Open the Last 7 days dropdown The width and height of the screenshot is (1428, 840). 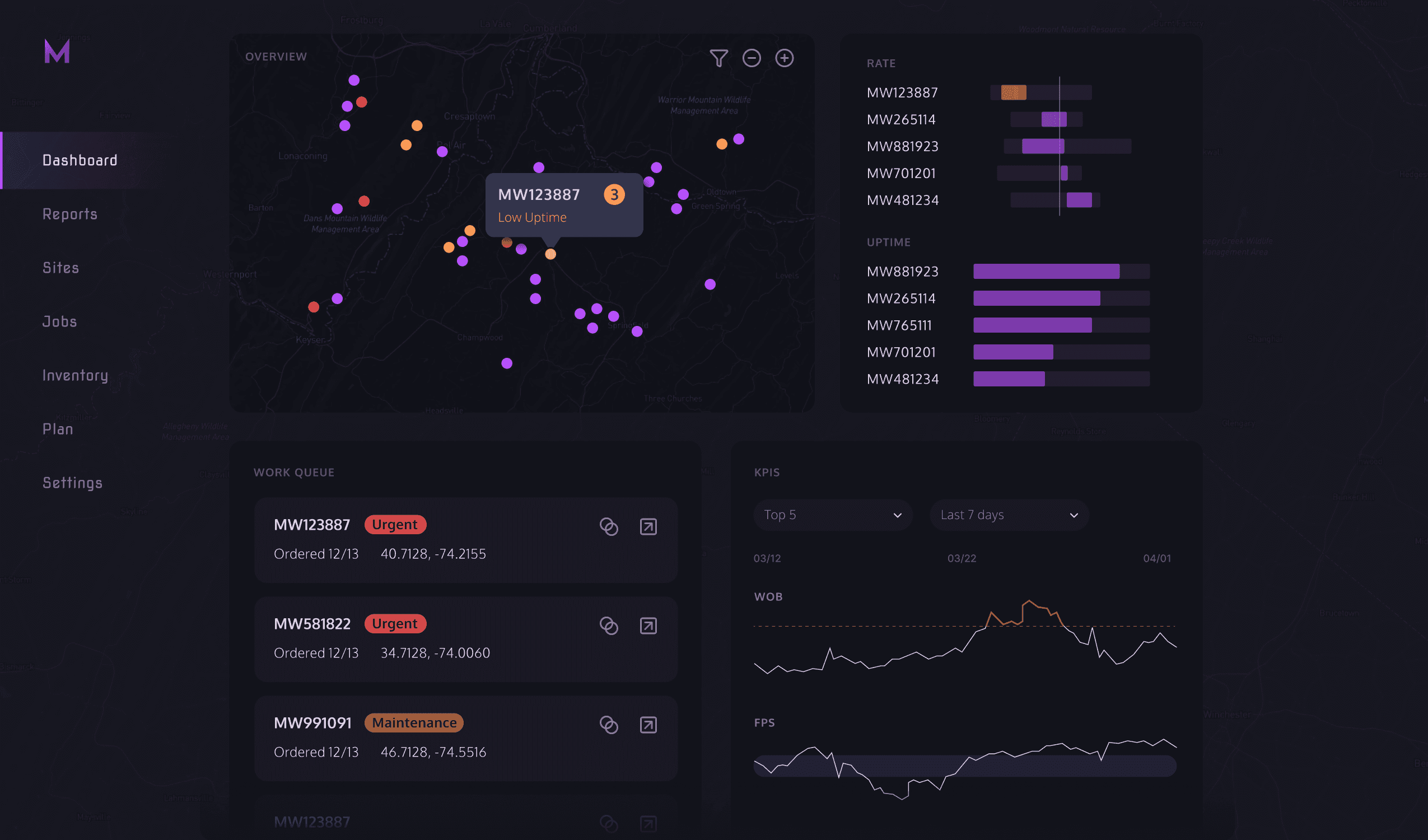1009,515
